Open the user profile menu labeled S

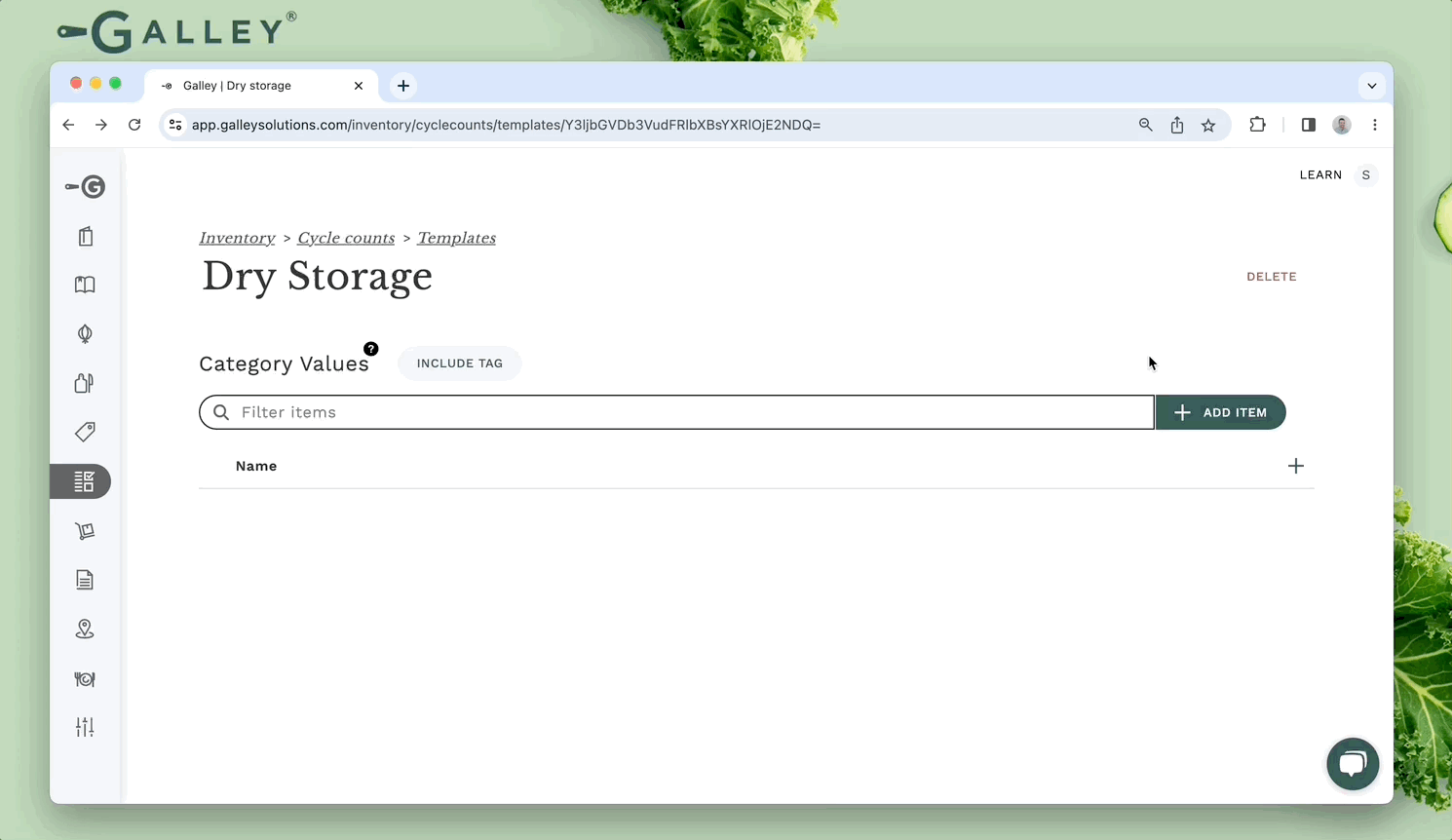click(1366, 175)
